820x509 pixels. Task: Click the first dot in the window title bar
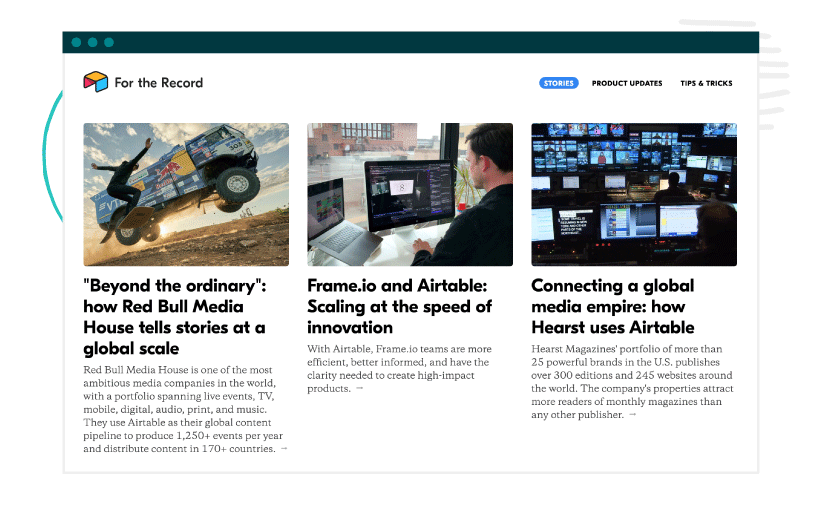click(76, 42)
